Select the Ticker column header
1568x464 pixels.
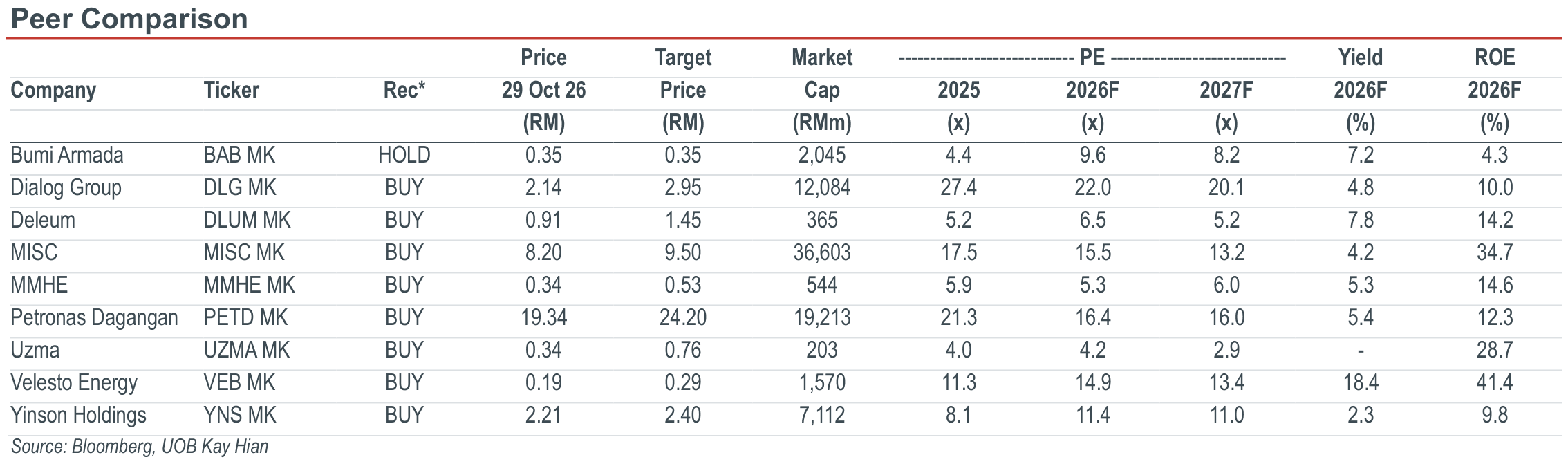[x=231, y=90]
